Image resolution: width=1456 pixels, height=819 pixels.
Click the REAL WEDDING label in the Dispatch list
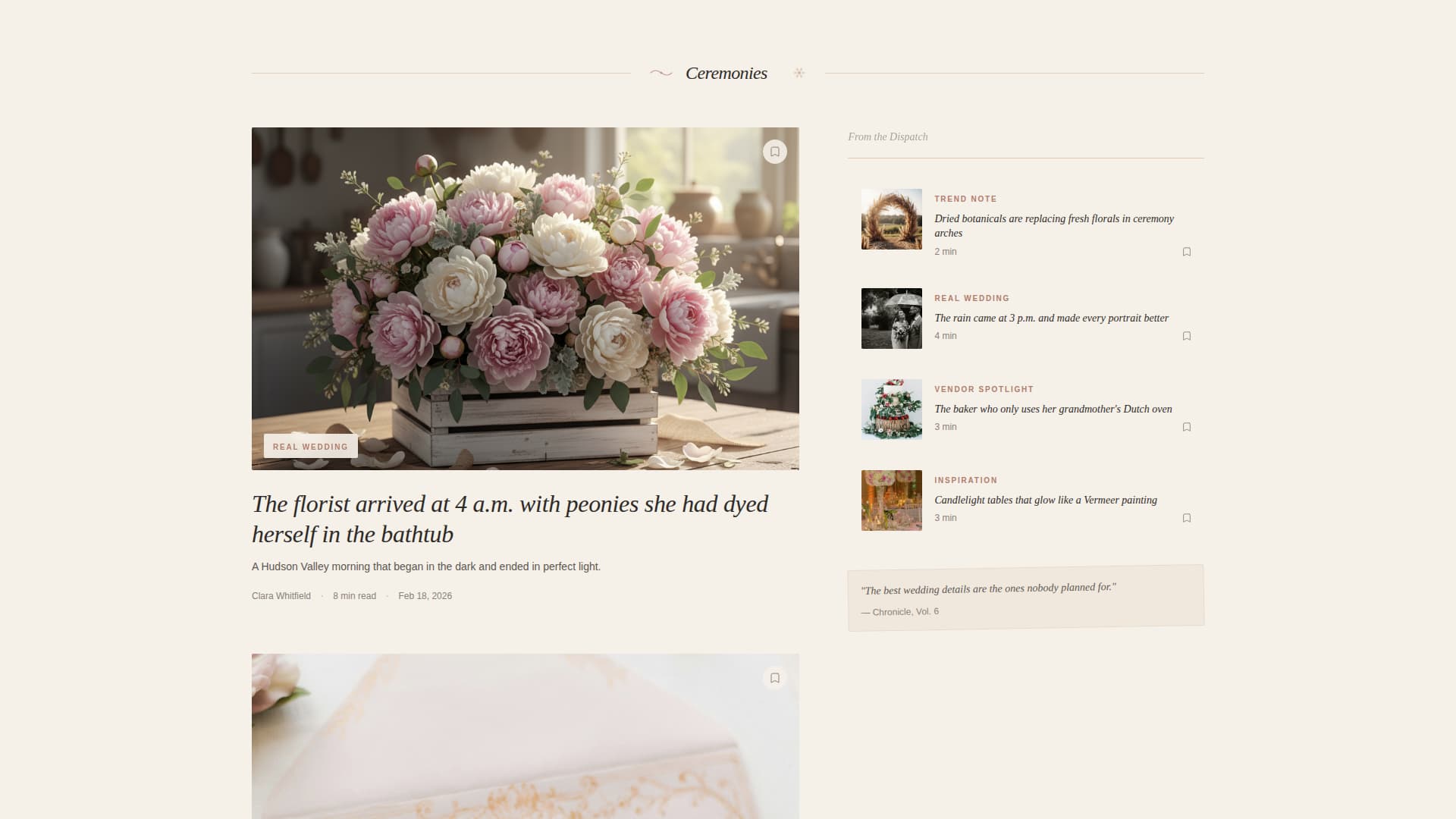coord(971,298)
